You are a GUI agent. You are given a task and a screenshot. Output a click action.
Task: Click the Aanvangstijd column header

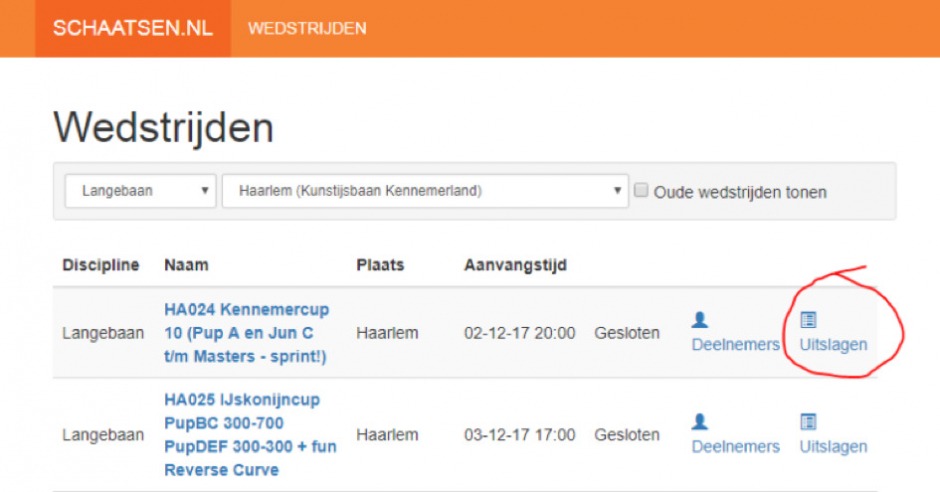pos(515,265)
